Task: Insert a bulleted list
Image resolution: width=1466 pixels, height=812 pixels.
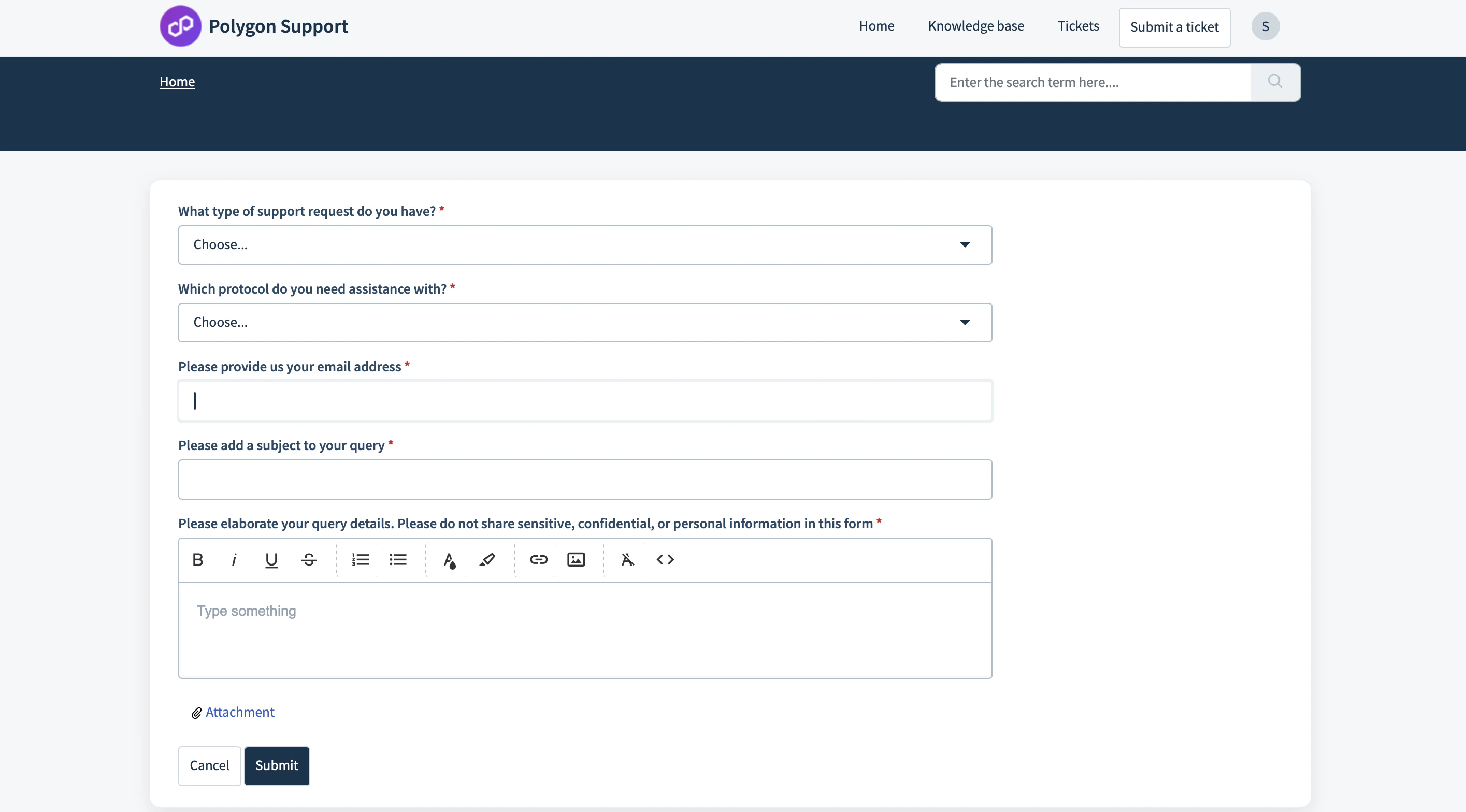Action: click(x=398, y=560)
